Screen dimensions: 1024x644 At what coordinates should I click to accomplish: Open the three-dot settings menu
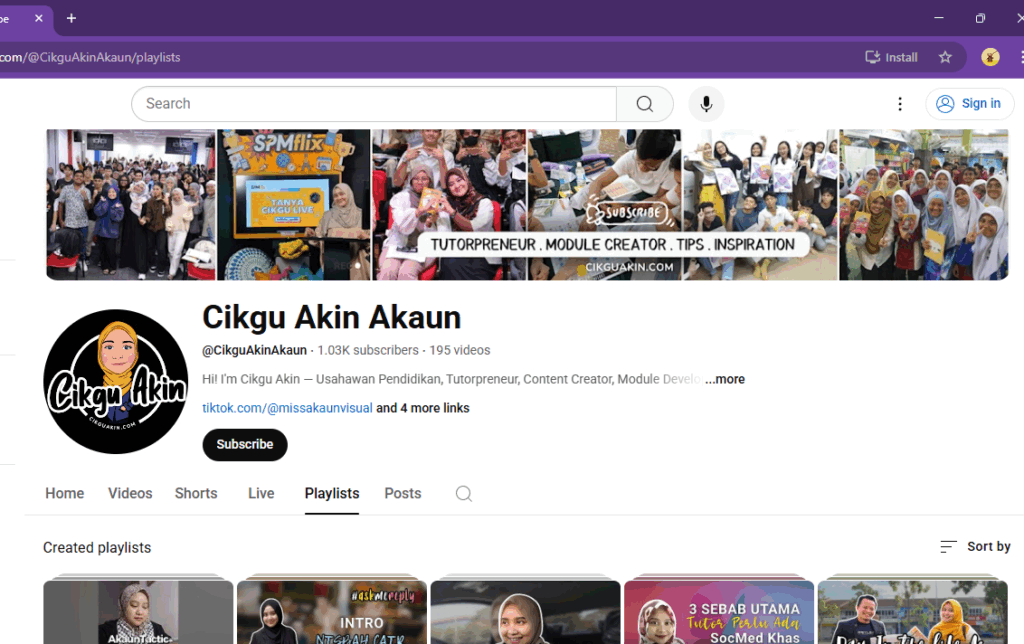pyautogui.click(x=900, y=104)
